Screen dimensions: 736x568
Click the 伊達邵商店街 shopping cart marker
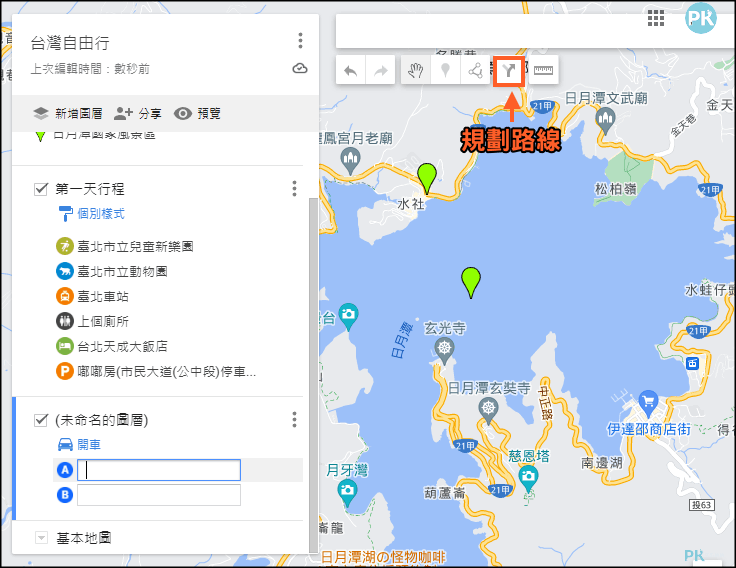coord(649,404)
